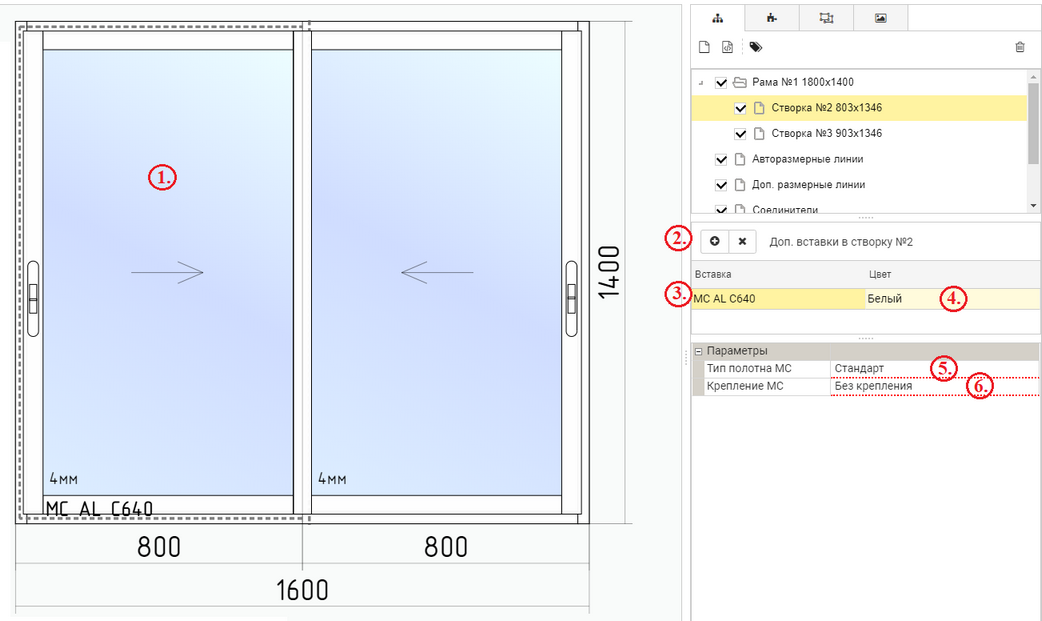Click the code document toolbar icon
Viewport: 1042px width, 621px height.
pyautogui.click(x=728, y=47)
